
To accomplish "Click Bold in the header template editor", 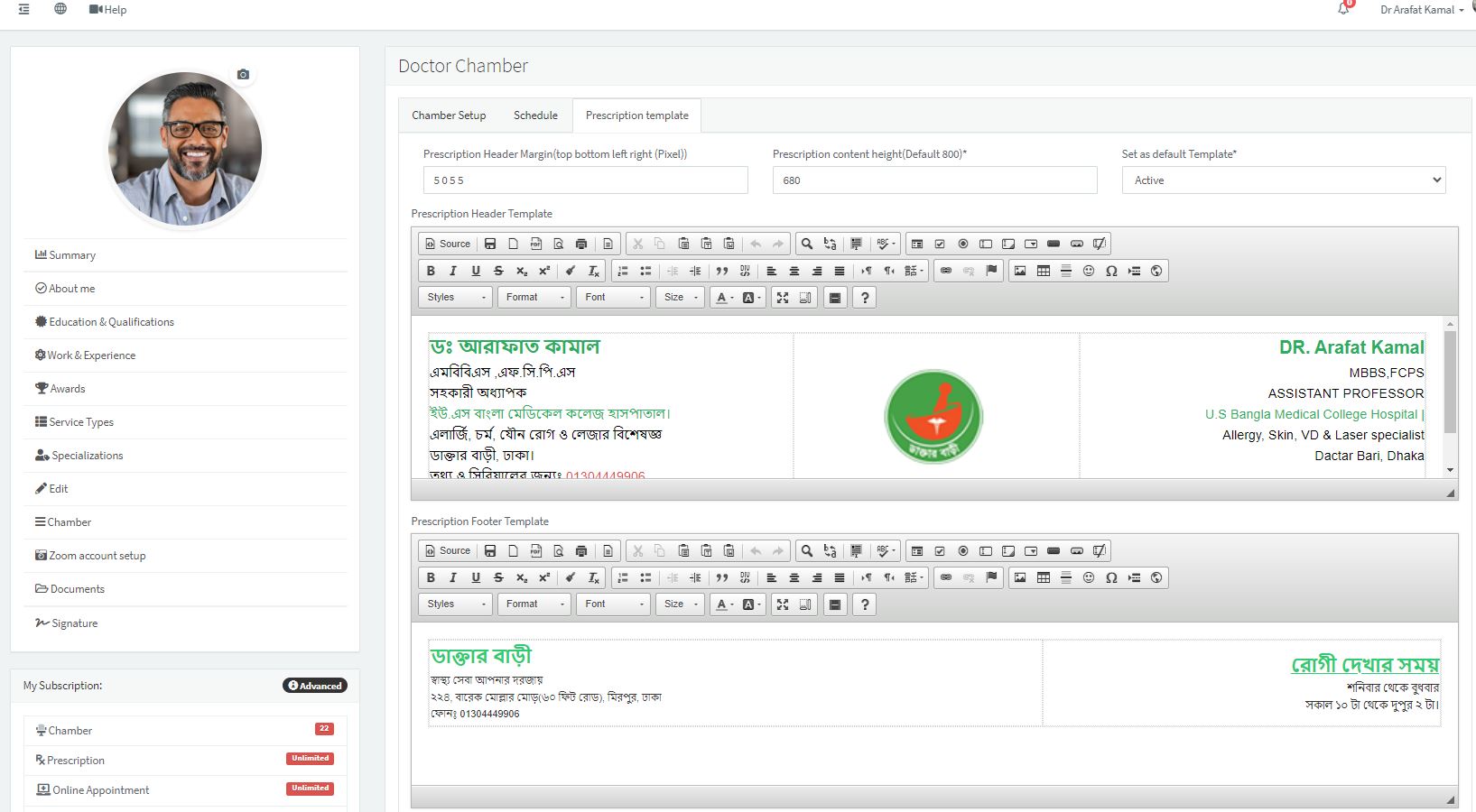I will [431, 271].
